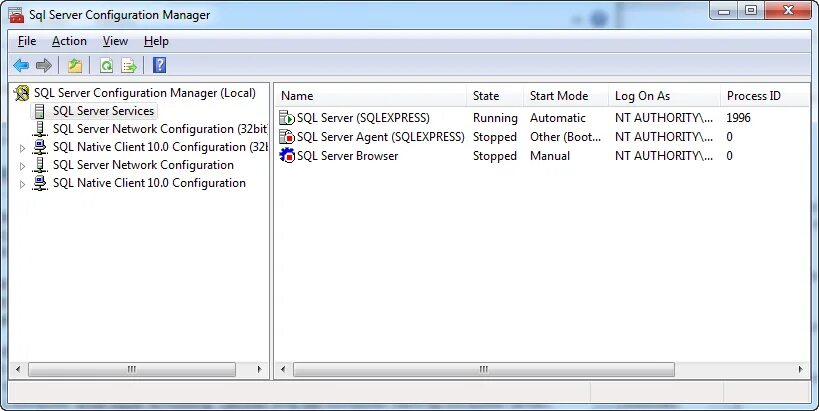Open the View menu
The width and height of the screenshot is (819, 411).
click(115, 41)
